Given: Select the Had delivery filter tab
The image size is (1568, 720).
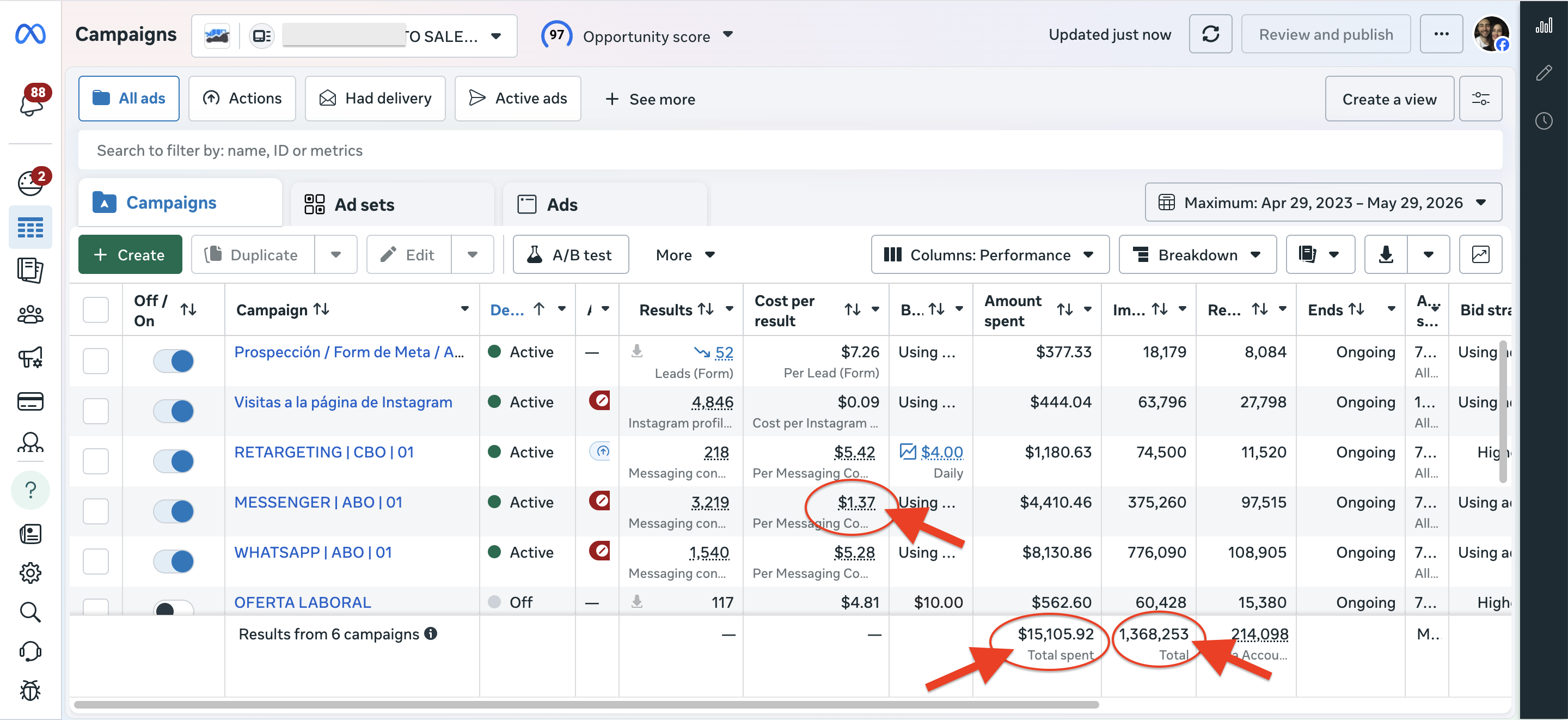Looking at the screenshot, I should tap(376, 99).
